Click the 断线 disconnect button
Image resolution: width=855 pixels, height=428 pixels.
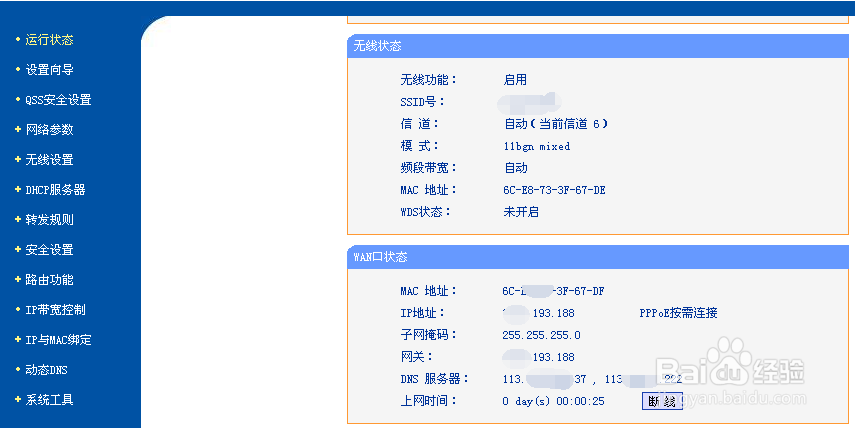662,401
